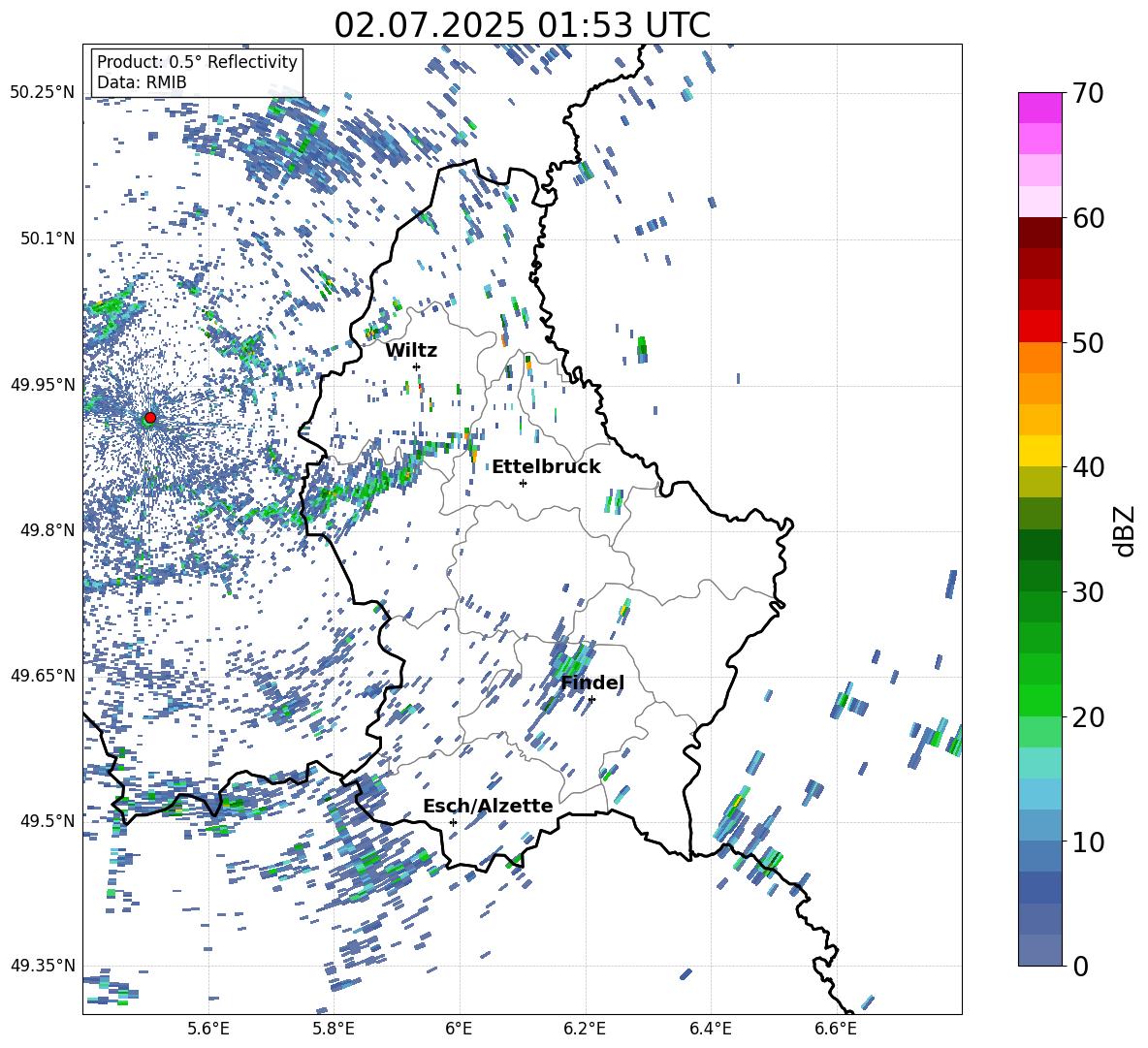This screenshot has width=1148, height=1048.
Task: Click the dark maroon colorbar segment below 60
Action: click(1040, 233)
